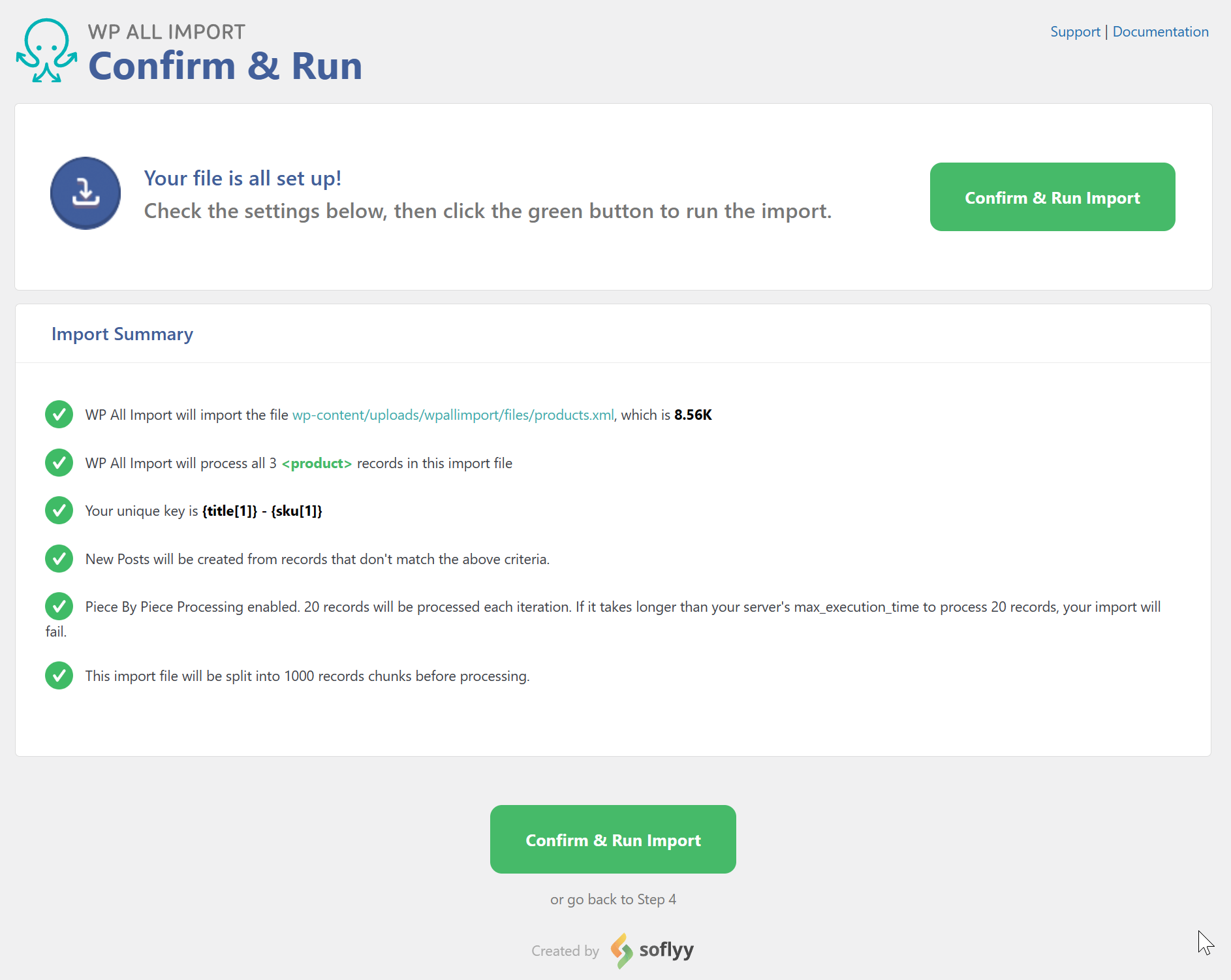
Task: Click the WP ALL IMPORT header text
Action: (x=166, y=31)
